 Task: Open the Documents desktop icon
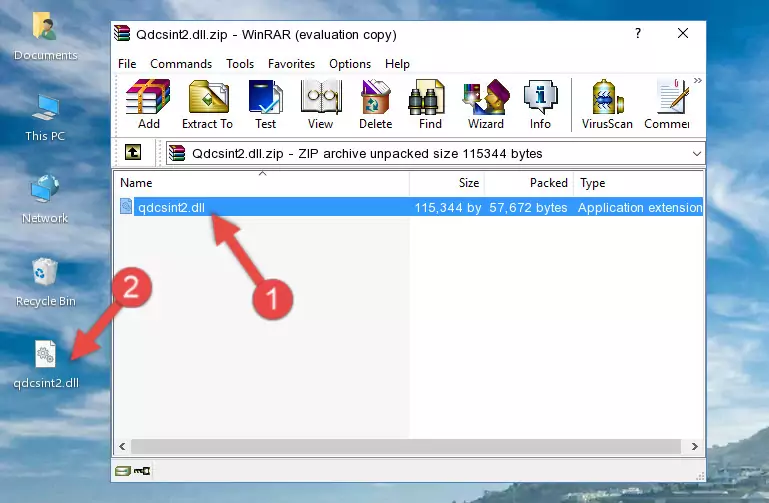[x=45, y=36]
